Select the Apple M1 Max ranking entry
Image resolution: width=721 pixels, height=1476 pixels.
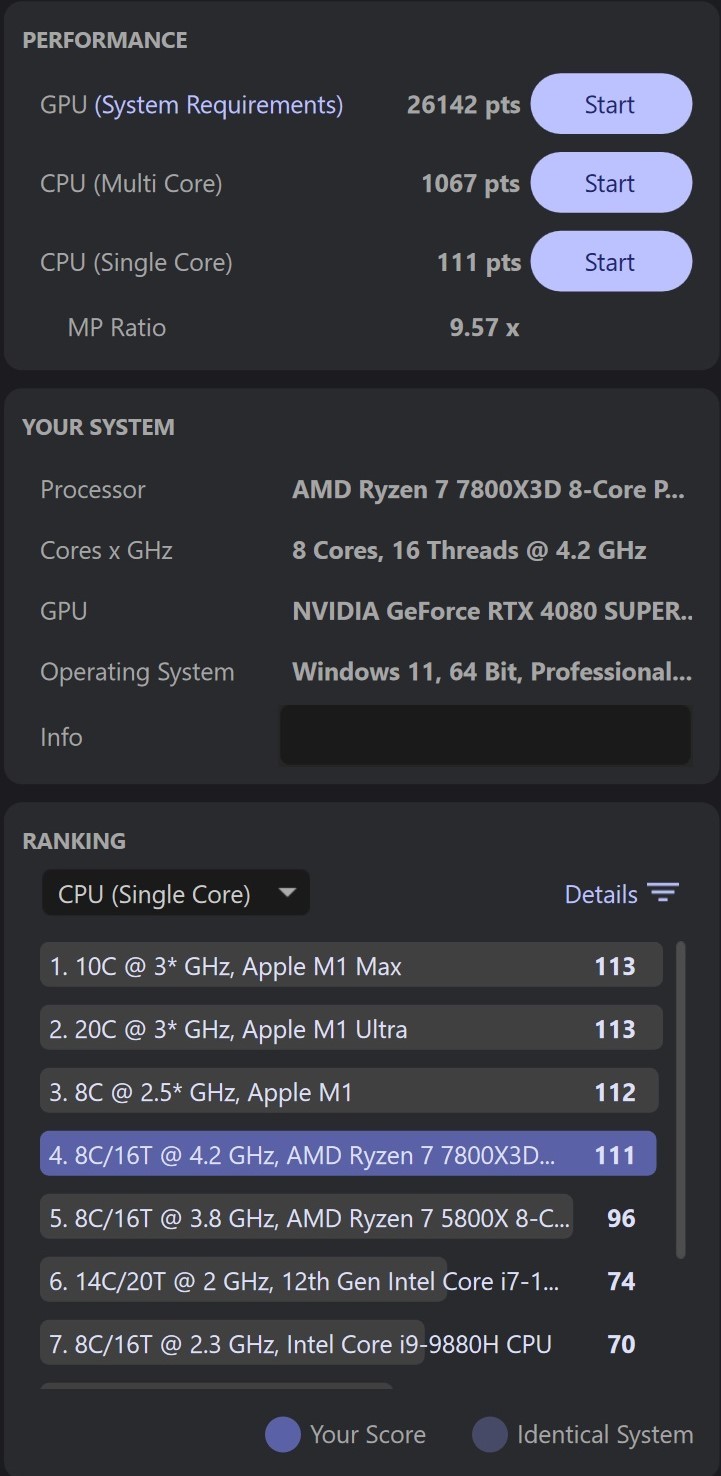[x=351, y=966]
